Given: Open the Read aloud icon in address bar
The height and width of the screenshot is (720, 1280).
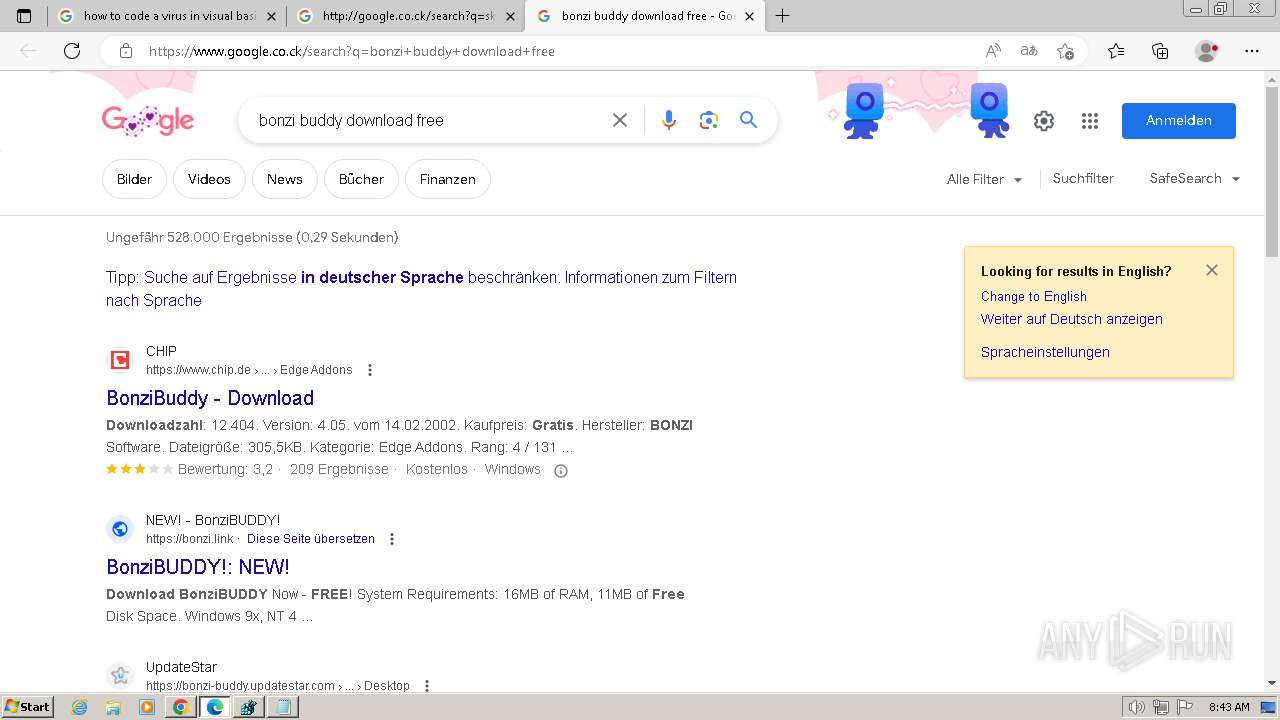Looking at the screenshot, I should point(993,51).
